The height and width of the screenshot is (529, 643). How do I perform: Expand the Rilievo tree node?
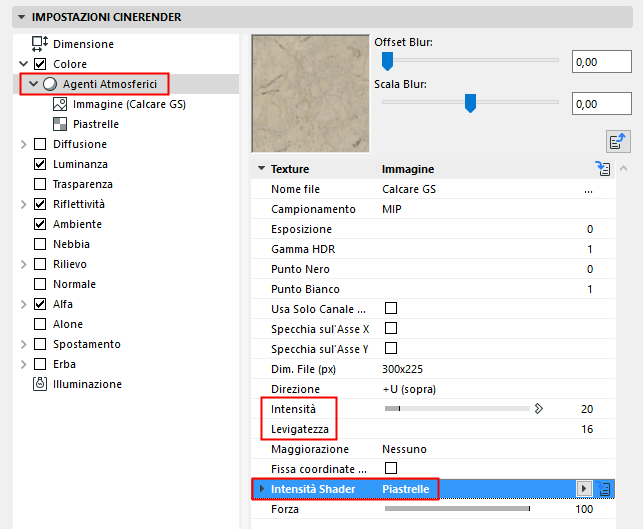click(x=23, y=264)
